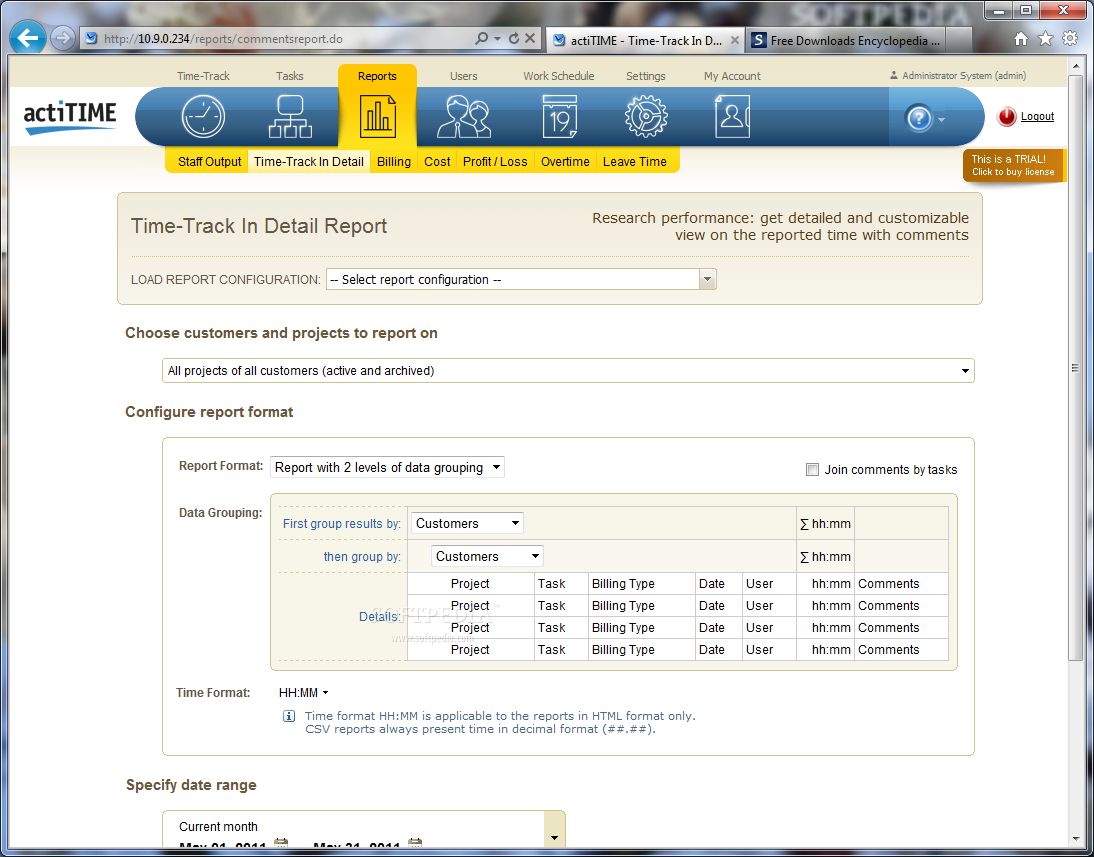
Task: Expand the address bar search dropdown arrow
Action: click(497, 38)
